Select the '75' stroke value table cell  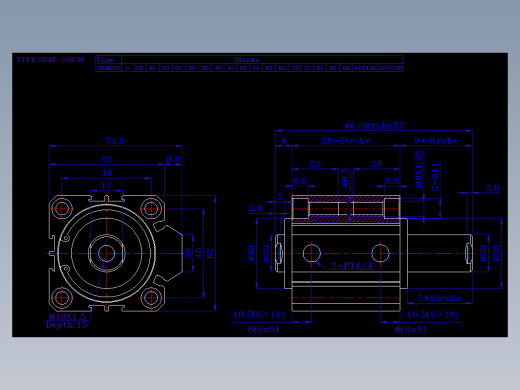tap(308, 68)
